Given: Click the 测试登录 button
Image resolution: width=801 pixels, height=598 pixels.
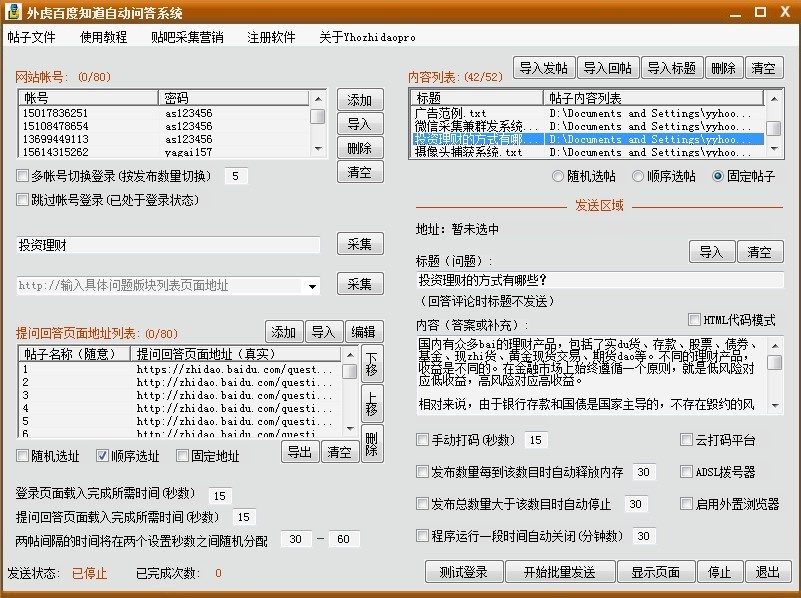Looking at the screenshot, I should pyautogui.click(x=464, y=572).
